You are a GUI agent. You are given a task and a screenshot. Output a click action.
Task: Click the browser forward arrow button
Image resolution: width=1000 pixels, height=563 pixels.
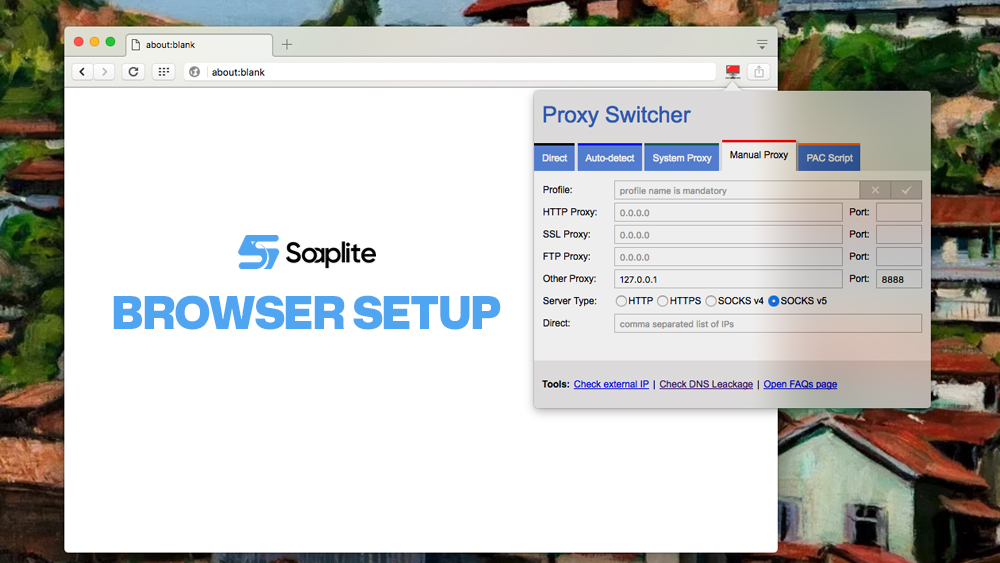tap(105, 72)
